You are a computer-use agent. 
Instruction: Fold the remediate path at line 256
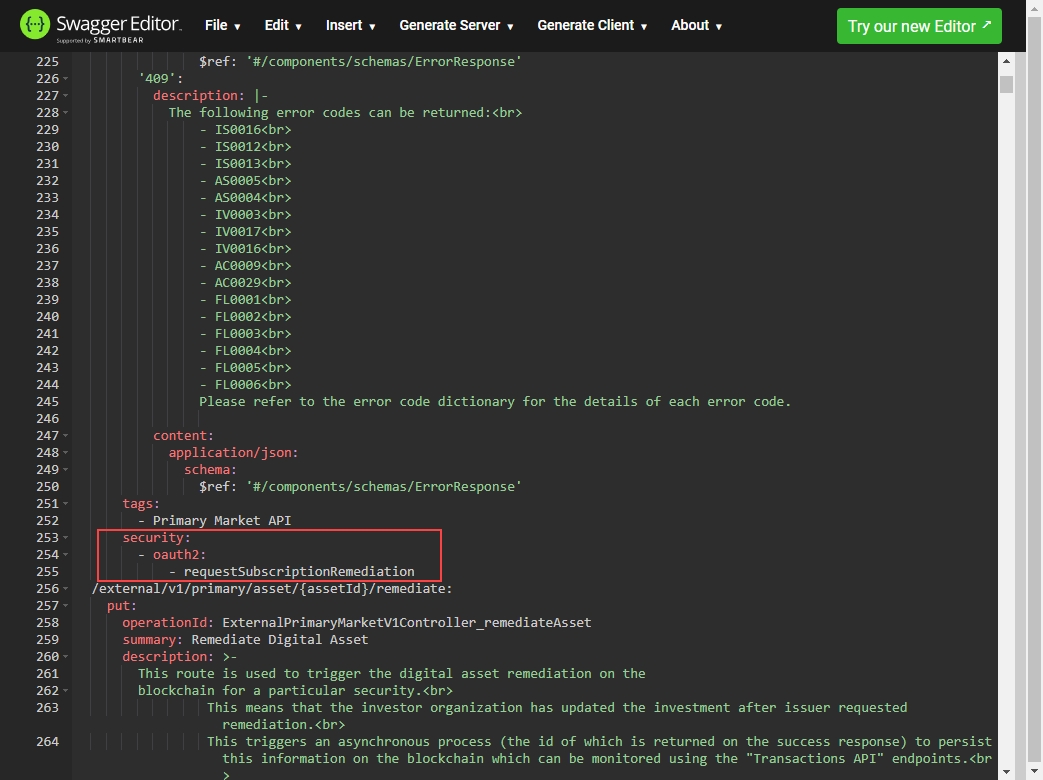click(66, 589)
